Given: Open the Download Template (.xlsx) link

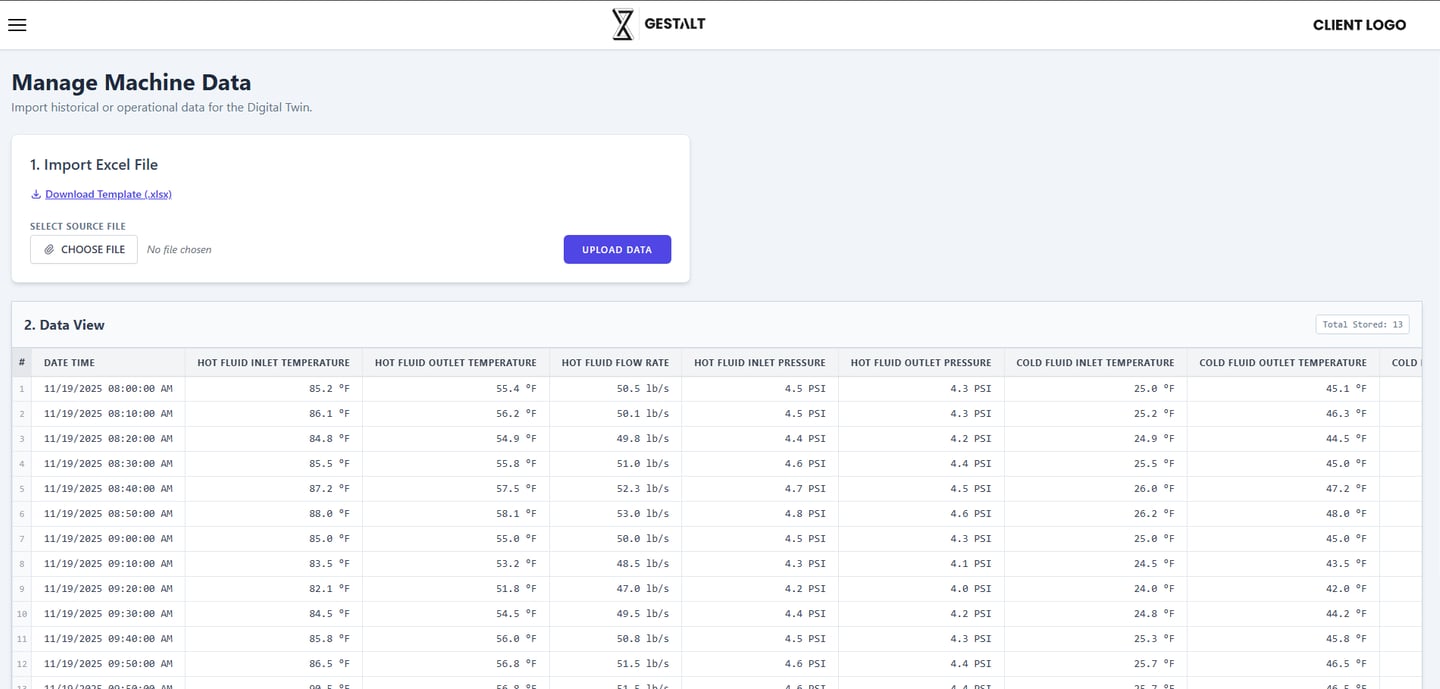Looking at the screenshot, I should coord(108,194).
